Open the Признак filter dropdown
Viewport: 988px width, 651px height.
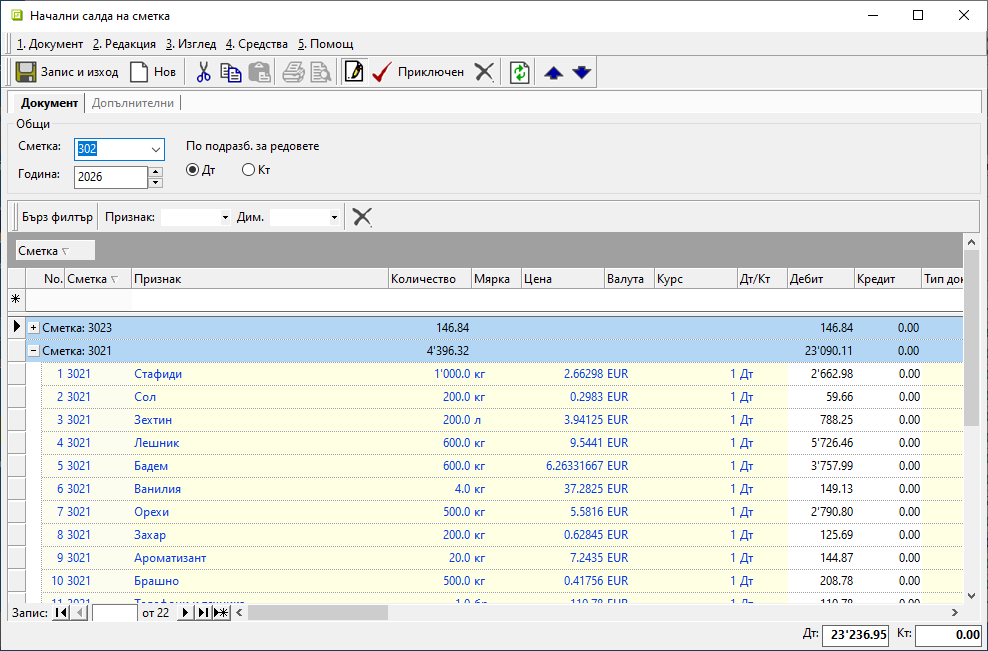pyautogui.click(x=225, y=217)
